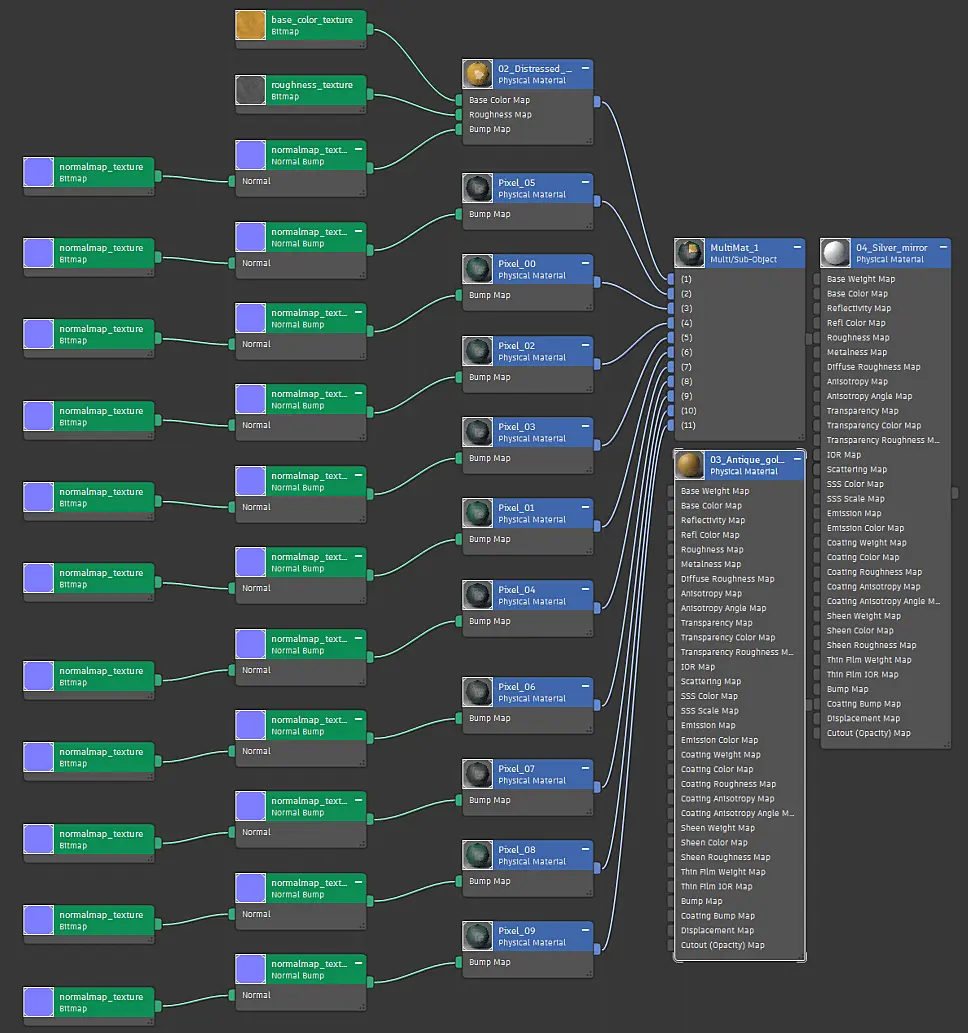
Task: Click the base_color_texture bitmap thumbnail
Action: point(250,25)
